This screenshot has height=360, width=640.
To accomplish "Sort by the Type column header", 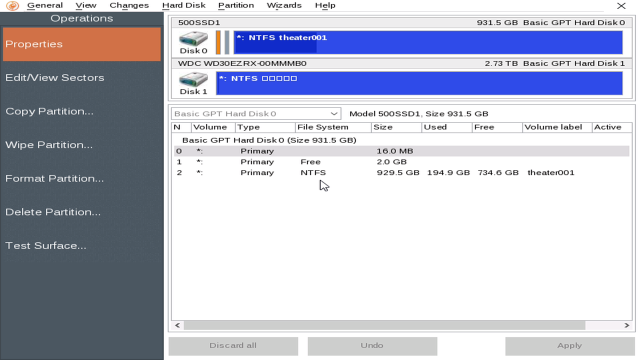I will click(265, 127).
